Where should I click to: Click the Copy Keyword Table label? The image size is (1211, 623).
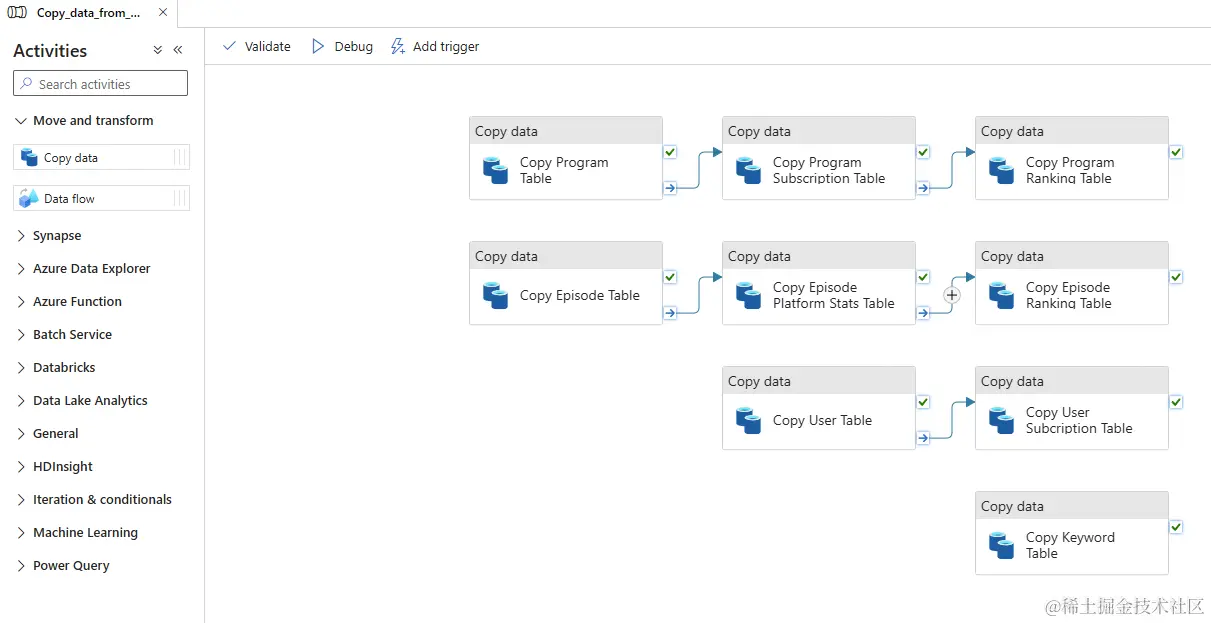[x=1070, y=545]
